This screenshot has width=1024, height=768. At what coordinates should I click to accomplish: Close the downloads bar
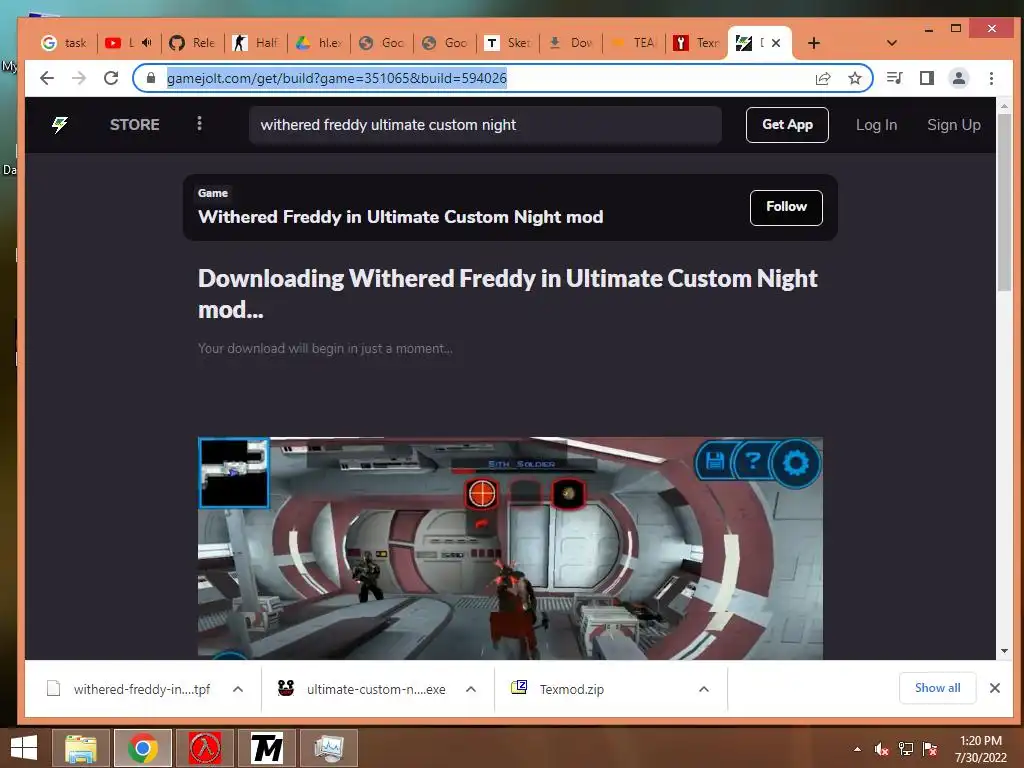click(x=995, y=688)
